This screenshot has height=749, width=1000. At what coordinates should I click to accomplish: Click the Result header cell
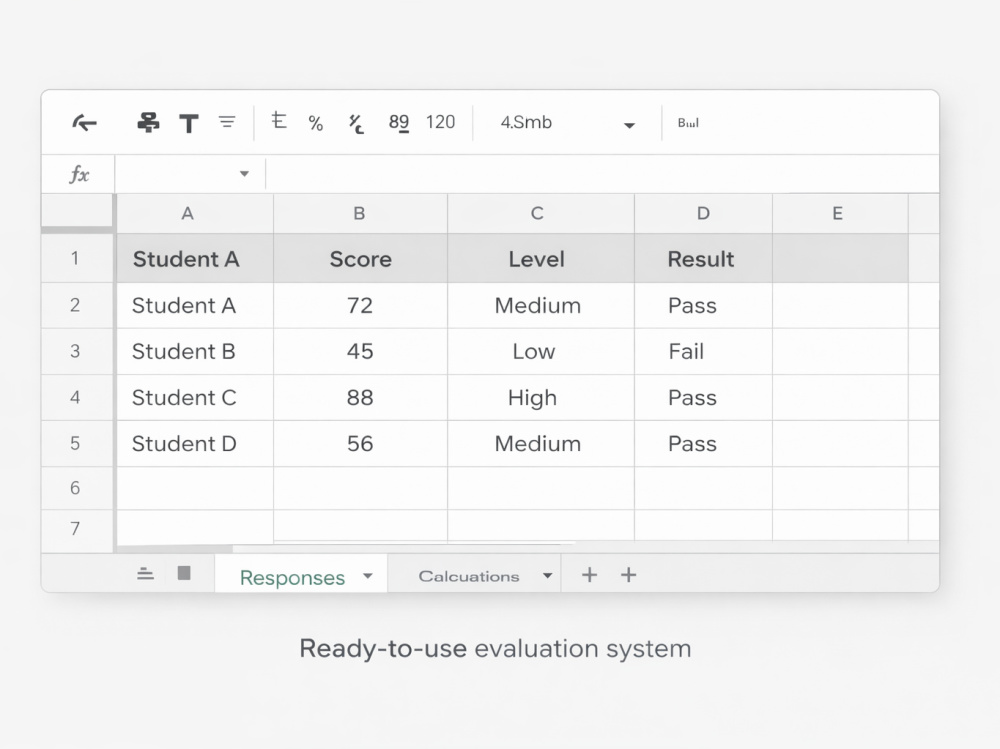click(x=703, y=259)
